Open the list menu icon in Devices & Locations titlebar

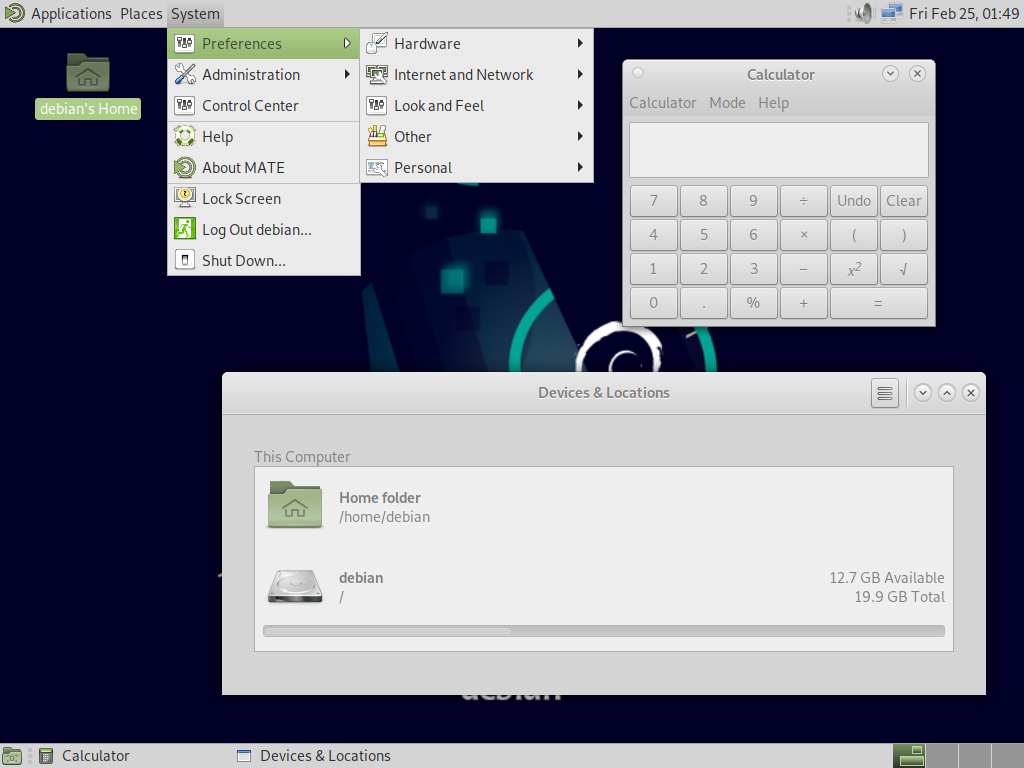[884, 392]
